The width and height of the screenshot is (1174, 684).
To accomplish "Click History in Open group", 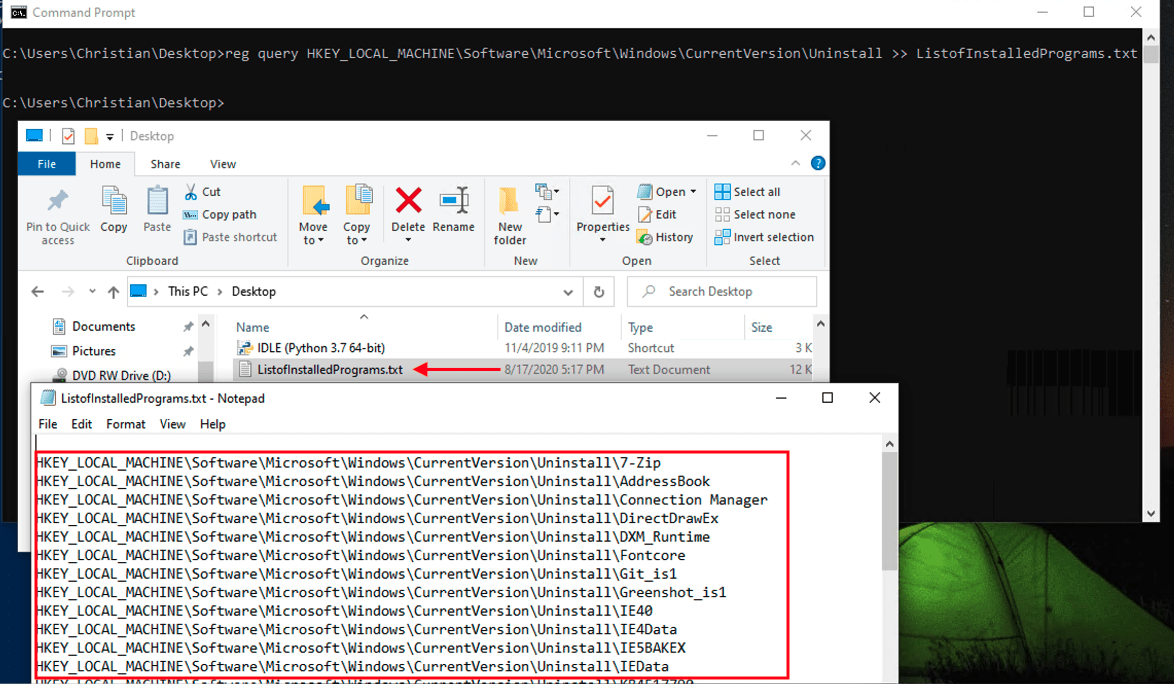I will [665, 237].
